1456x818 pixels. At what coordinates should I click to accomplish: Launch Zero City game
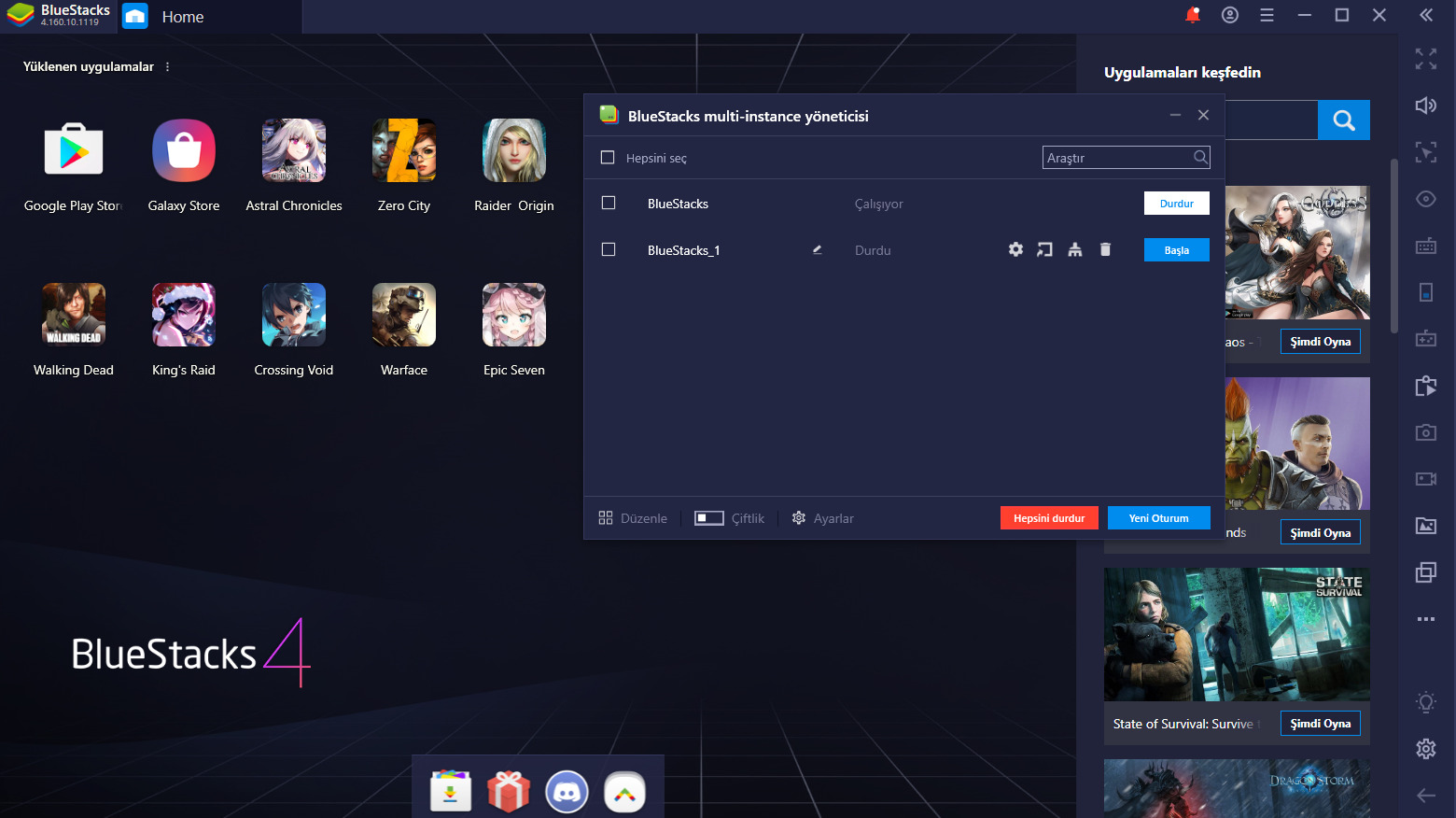click(x=404, y=150)
